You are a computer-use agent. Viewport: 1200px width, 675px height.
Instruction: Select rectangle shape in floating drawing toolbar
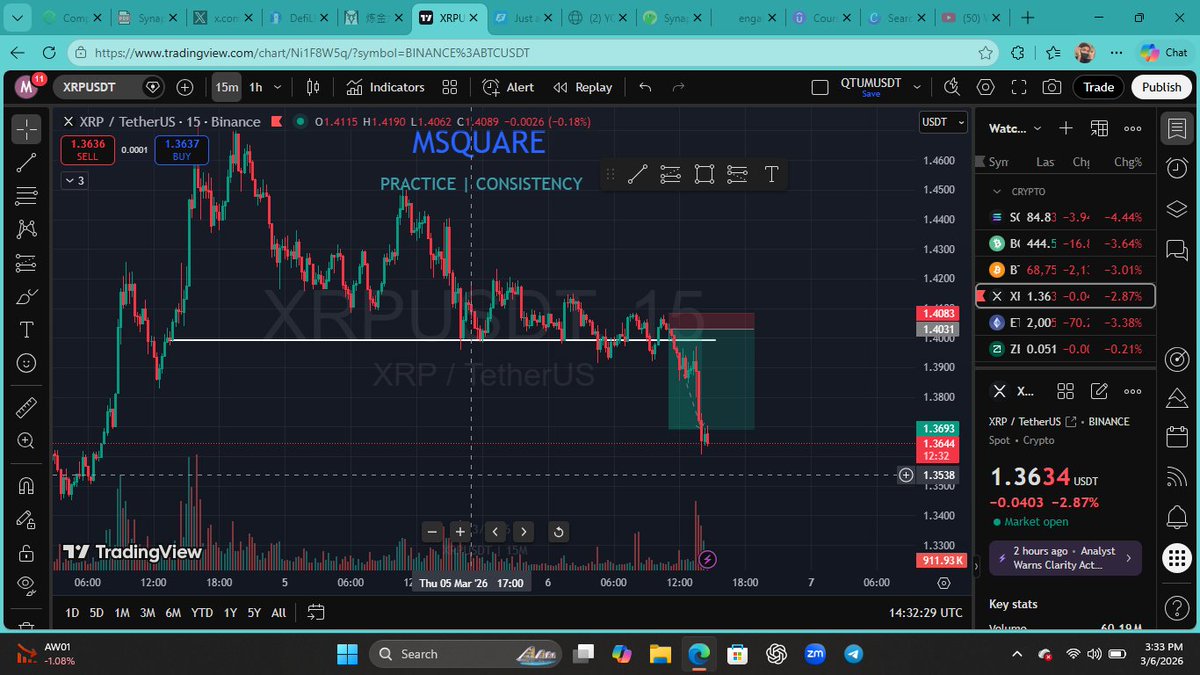click(704, 174)
